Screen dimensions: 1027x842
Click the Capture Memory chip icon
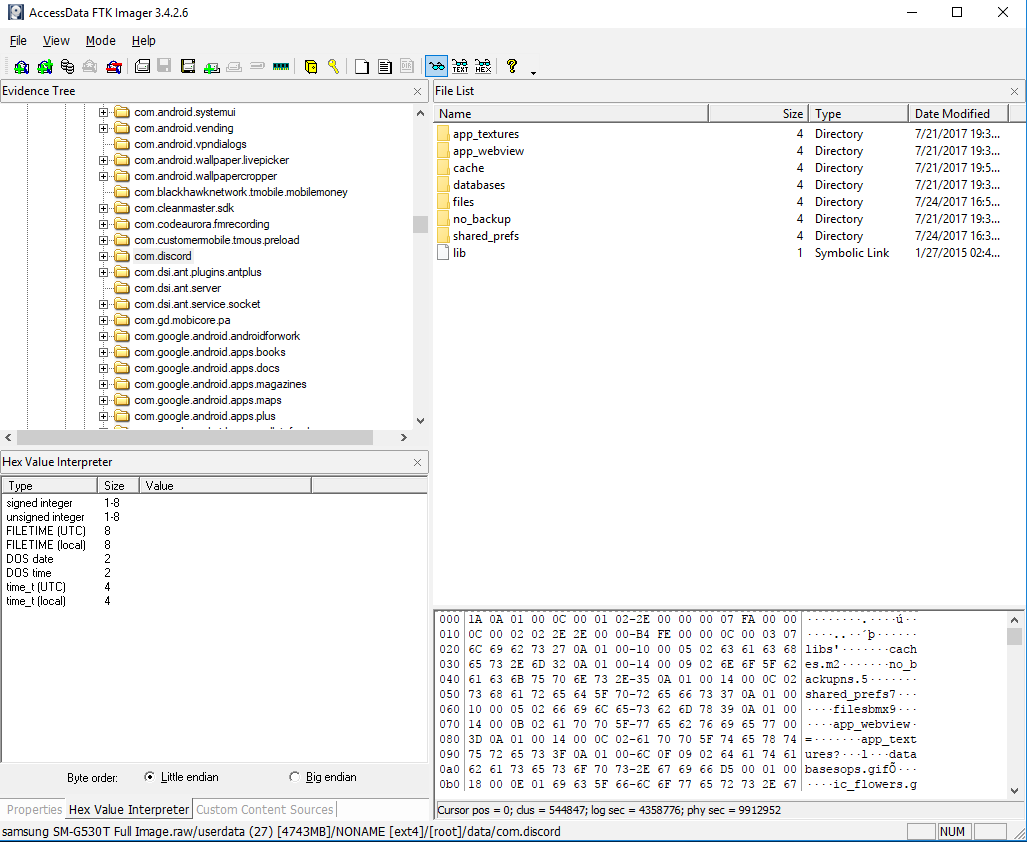[281, 66]
